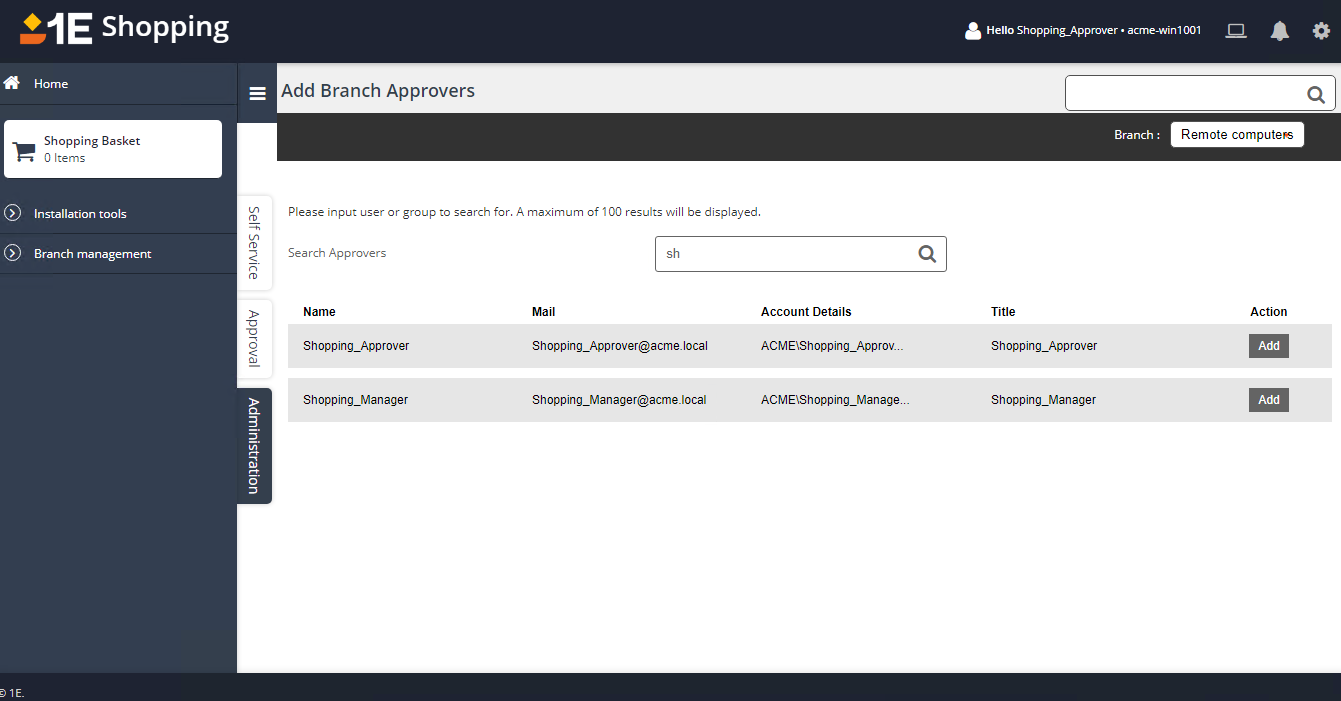1341x701 pixels.
Task: Click the Home icon in sidebar
Action: [13, 83]
